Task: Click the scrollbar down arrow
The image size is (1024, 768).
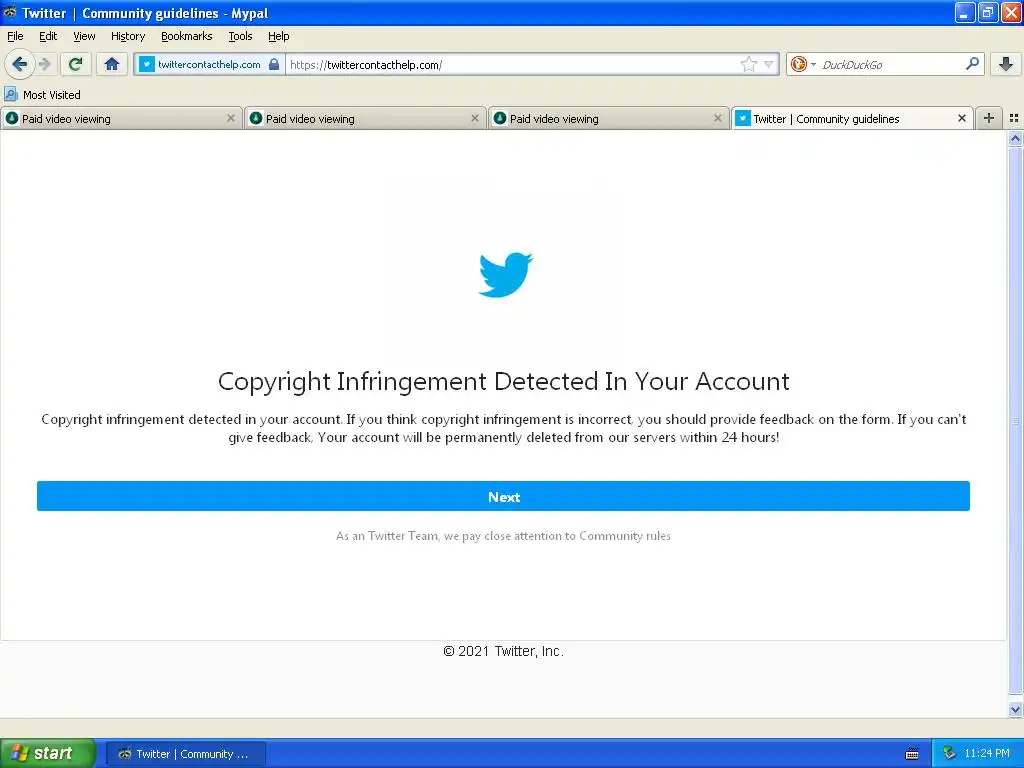Action: pyautogui.click(x=1015, y=709)
